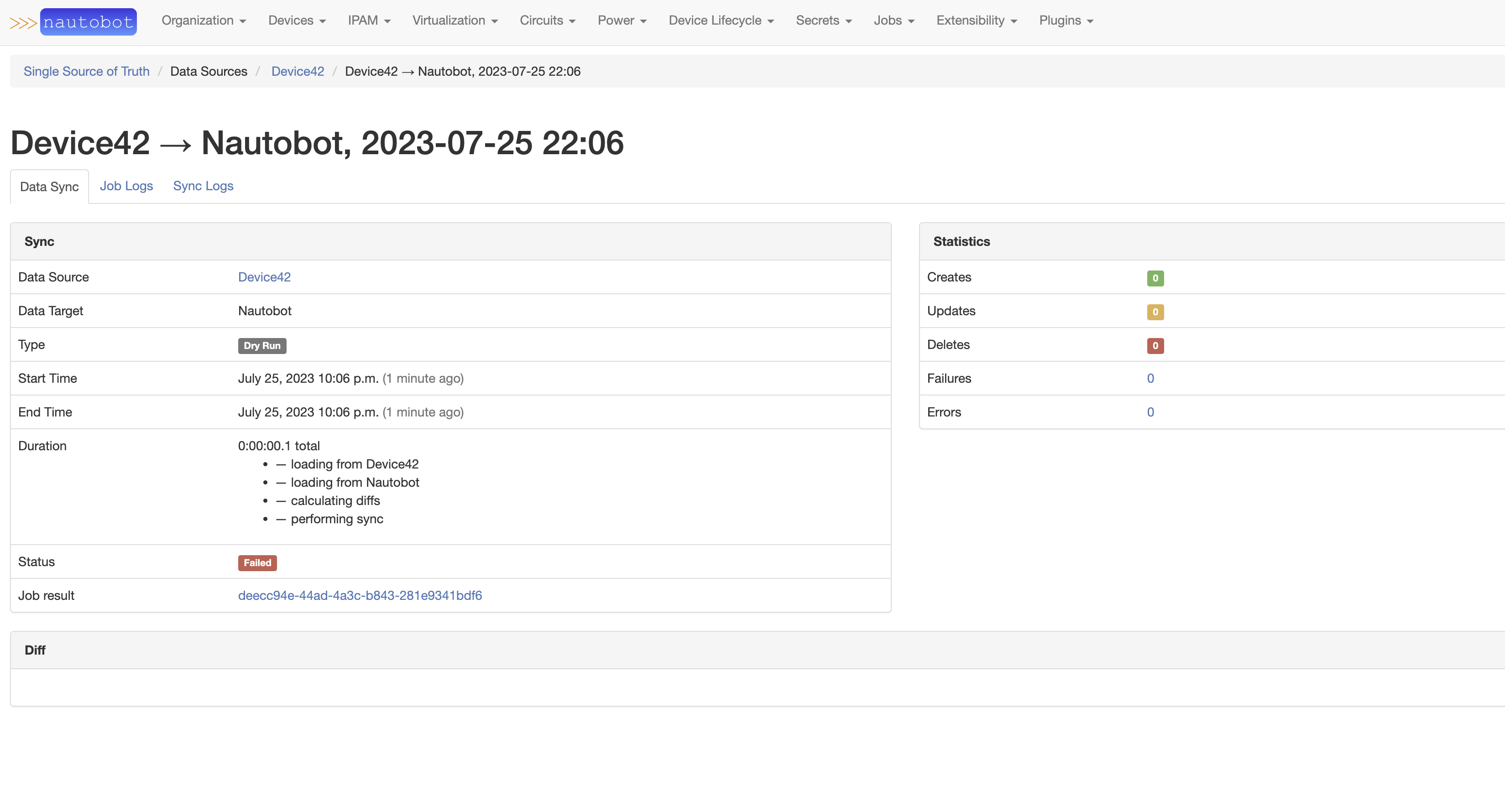Open the Plugins dropdown menu

click(x=1066, y=21)
